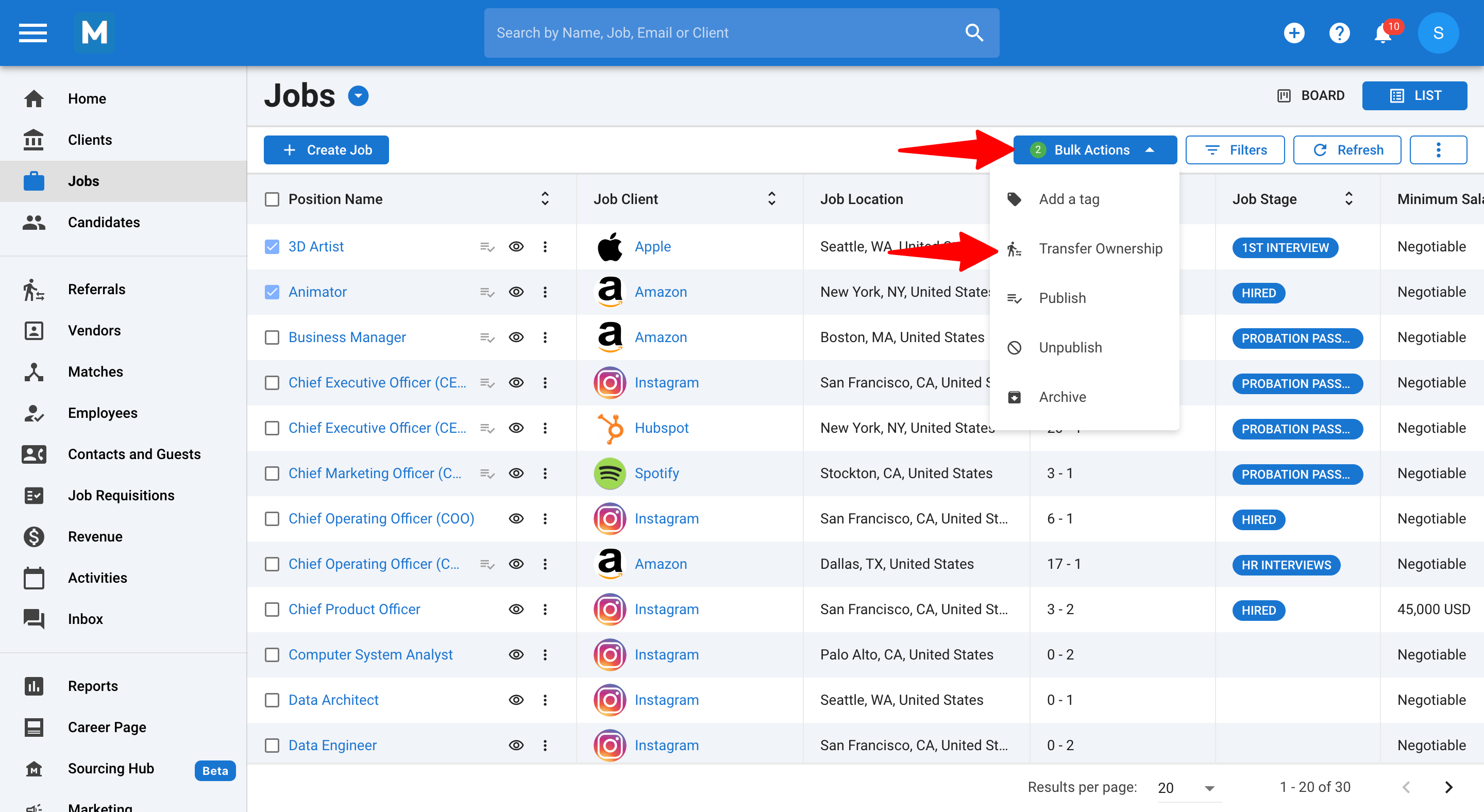This screenshot has height=812, width=1484.
Task: Open Vendors in the sidebar
Action: coord(123,331)
